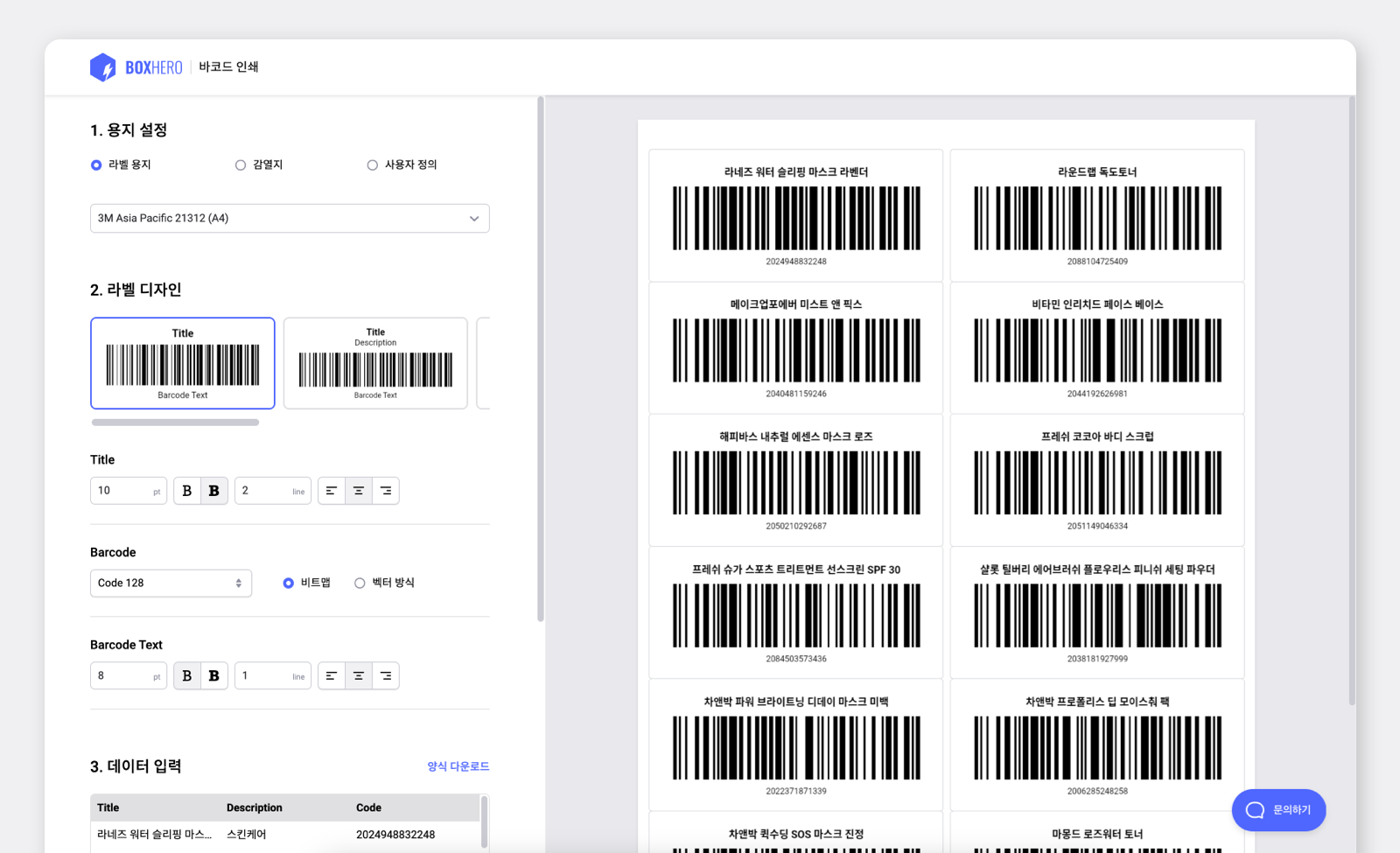1400x853 pixels.
Task: Align Barcode Text to the right
Action: point(386,675)
